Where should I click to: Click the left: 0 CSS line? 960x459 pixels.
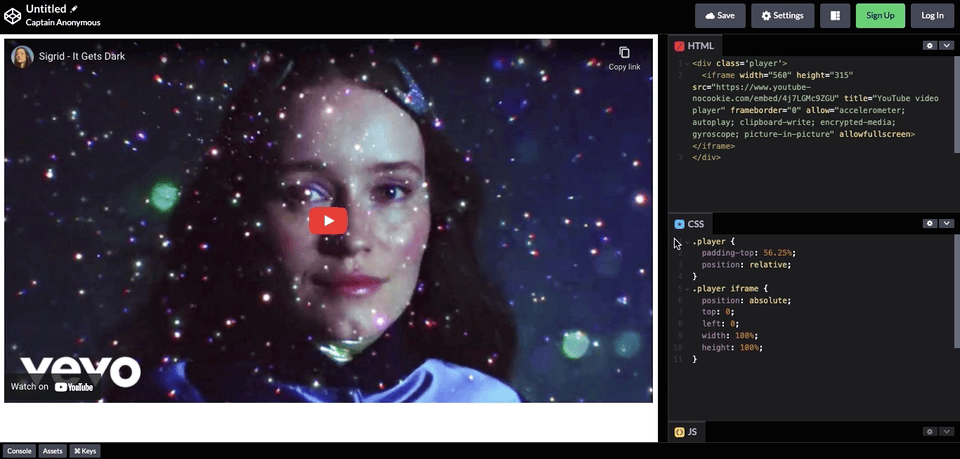pyautogui.click(x=721, y=324)
